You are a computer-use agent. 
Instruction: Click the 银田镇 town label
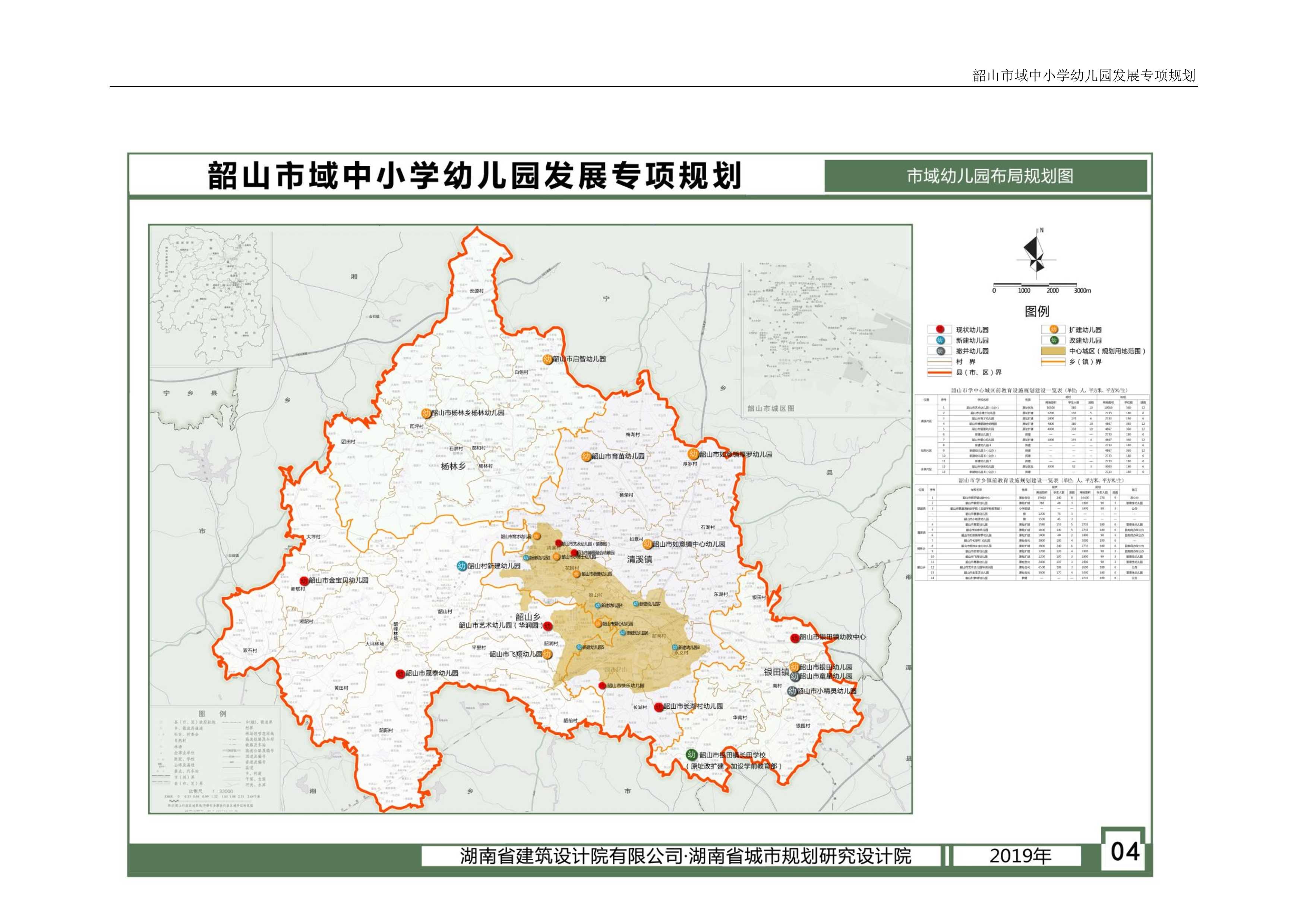pyautogui.click(x=776, y=672)
